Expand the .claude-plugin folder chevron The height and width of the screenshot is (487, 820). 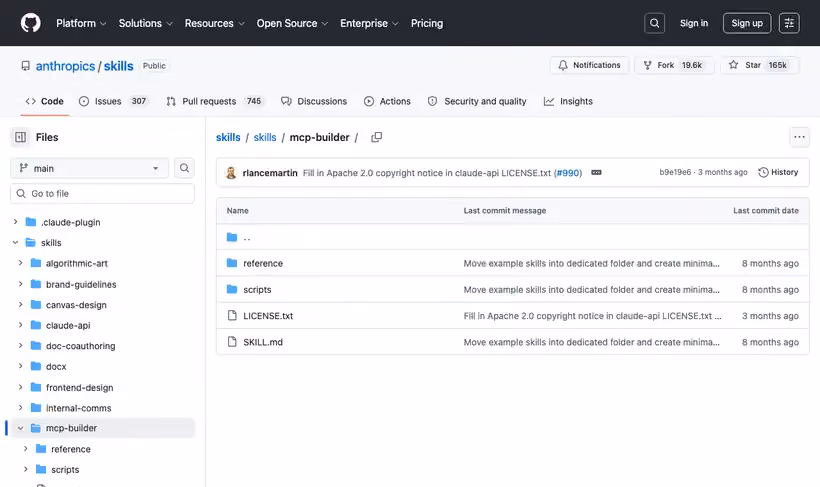(16, 222)
